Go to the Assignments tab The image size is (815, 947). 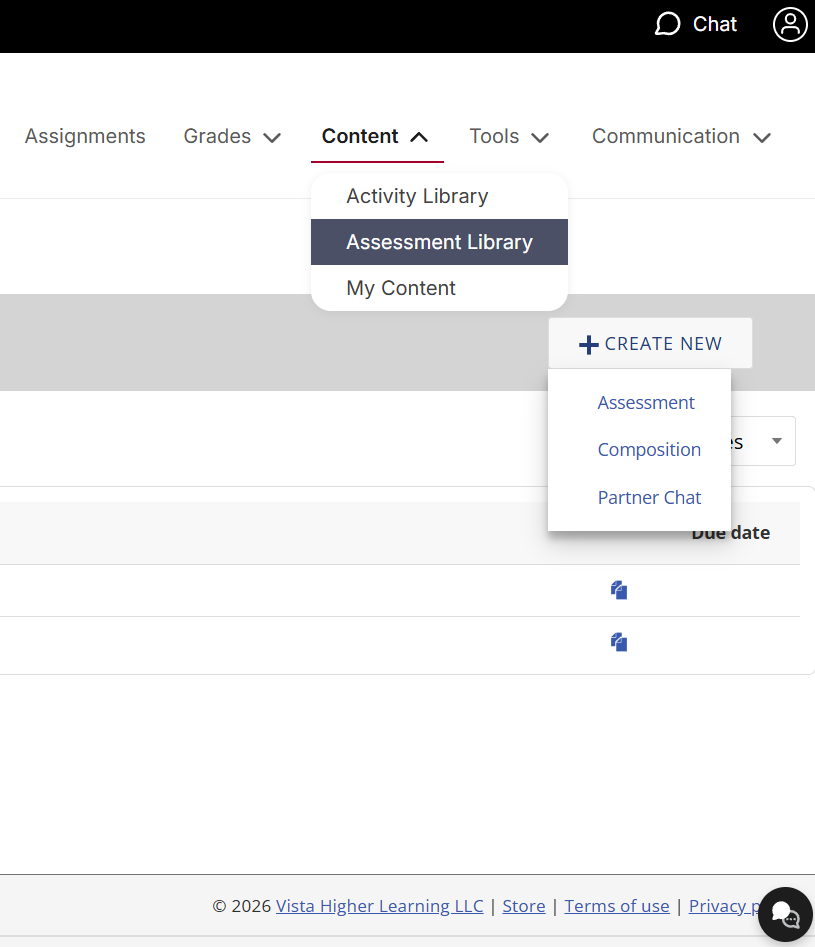pos(85,136)
